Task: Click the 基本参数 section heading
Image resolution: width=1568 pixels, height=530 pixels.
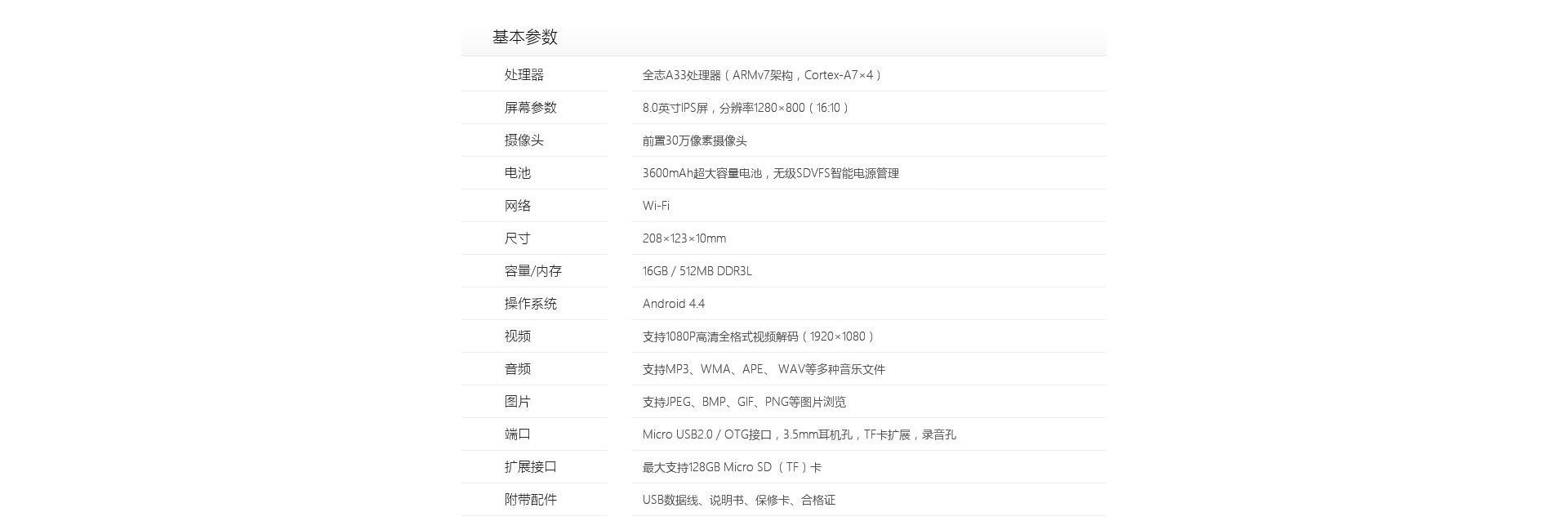Action: tap(524, 37)
